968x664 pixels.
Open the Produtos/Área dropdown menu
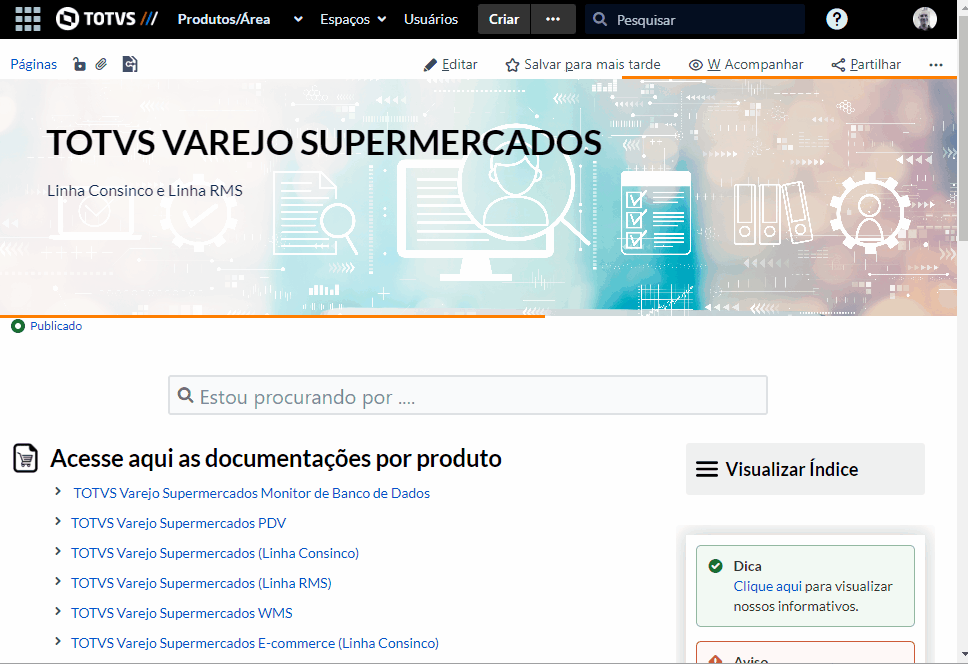[x=240, y=19]
